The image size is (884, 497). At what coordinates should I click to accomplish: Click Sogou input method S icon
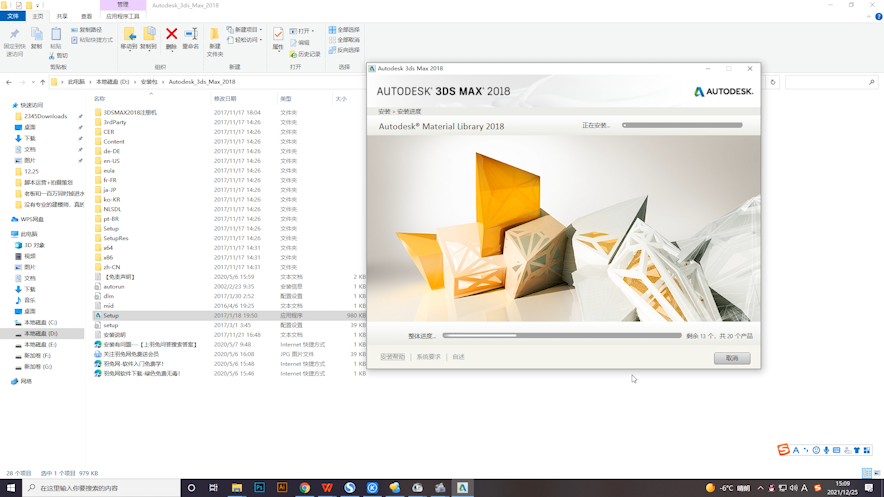click(783, 450)
